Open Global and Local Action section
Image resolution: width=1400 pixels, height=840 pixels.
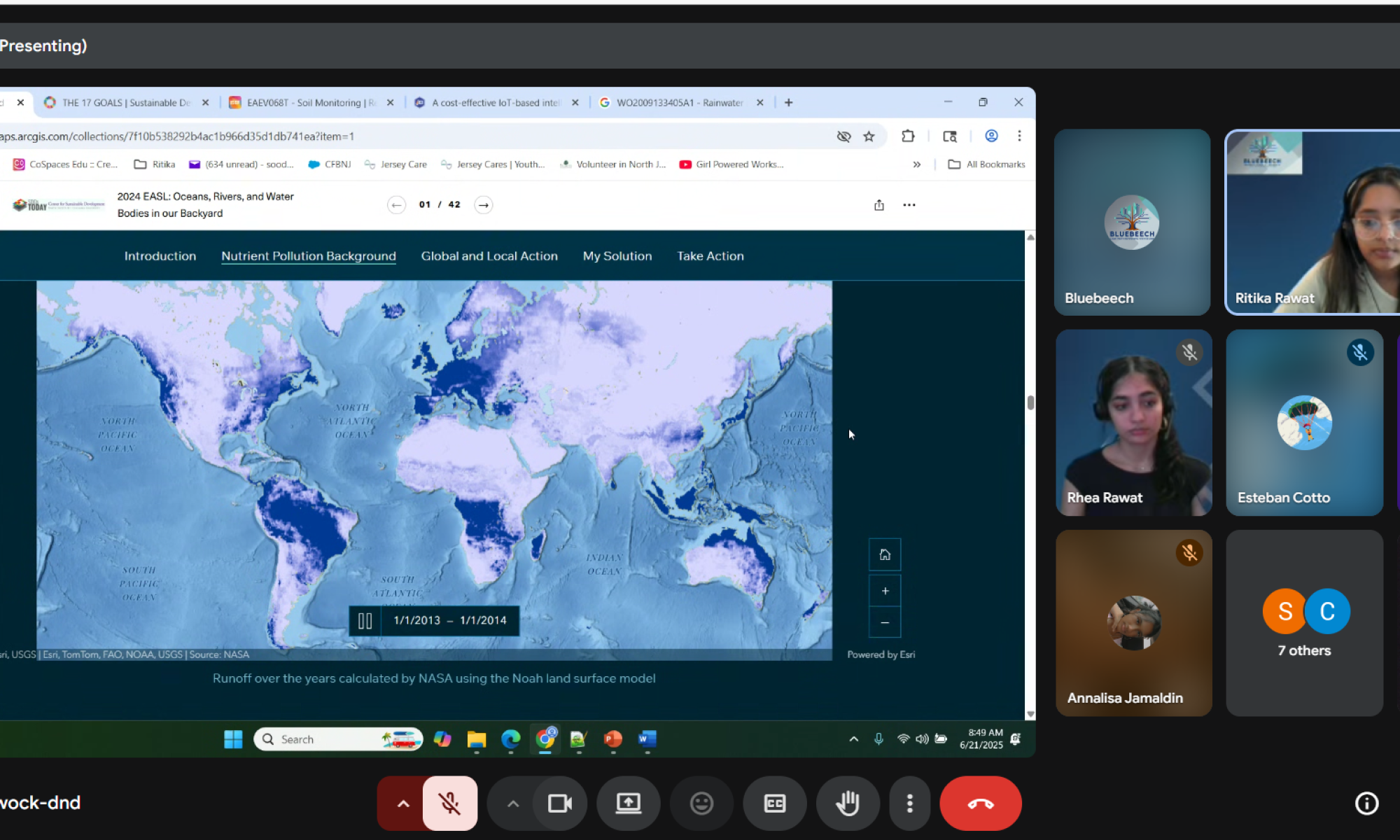(x=489, y=256)
